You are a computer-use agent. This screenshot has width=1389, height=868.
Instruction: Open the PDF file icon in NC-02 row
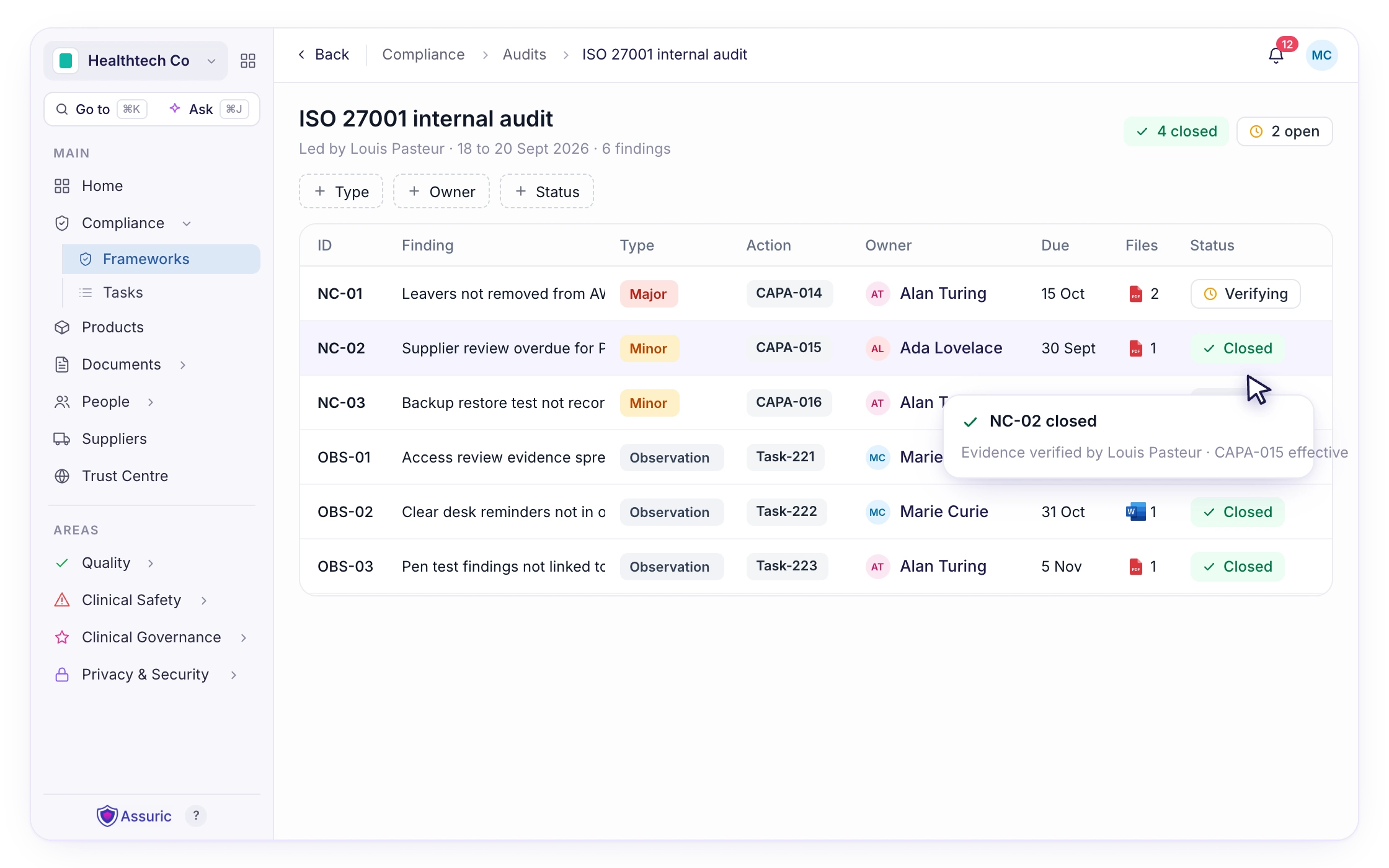click(1135, 348)
